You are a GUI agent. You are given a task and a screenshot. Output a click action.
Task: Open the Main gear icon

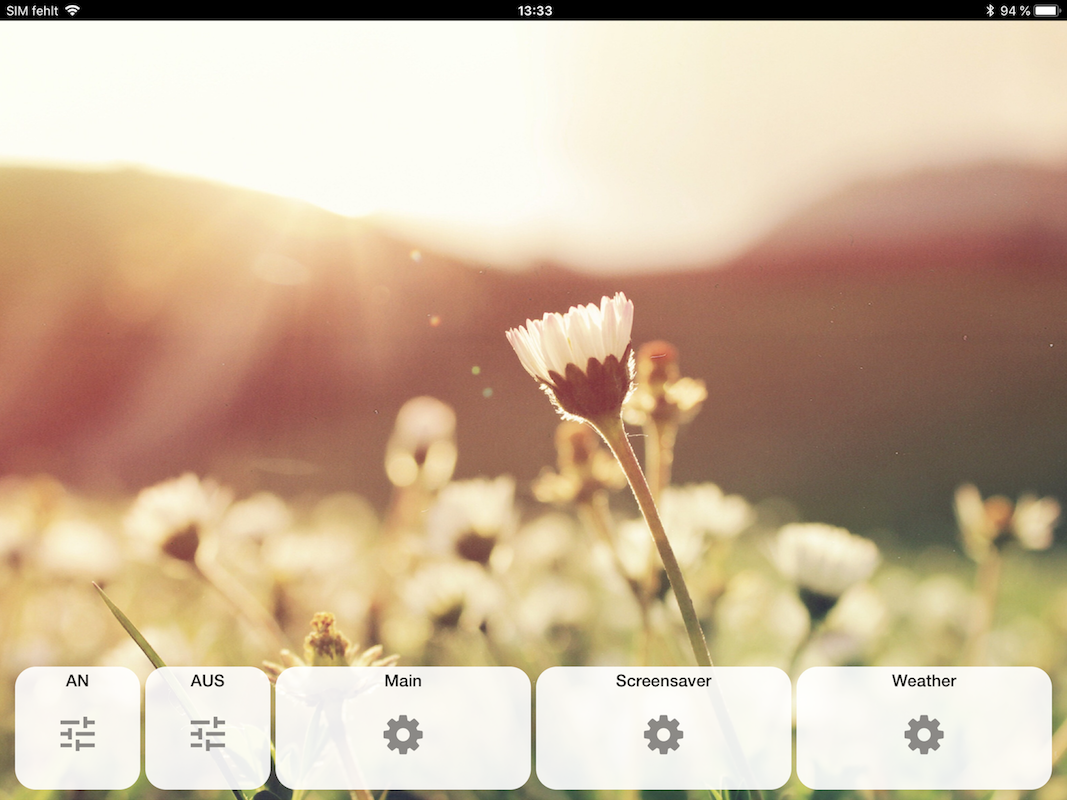(x=403, y=735)
